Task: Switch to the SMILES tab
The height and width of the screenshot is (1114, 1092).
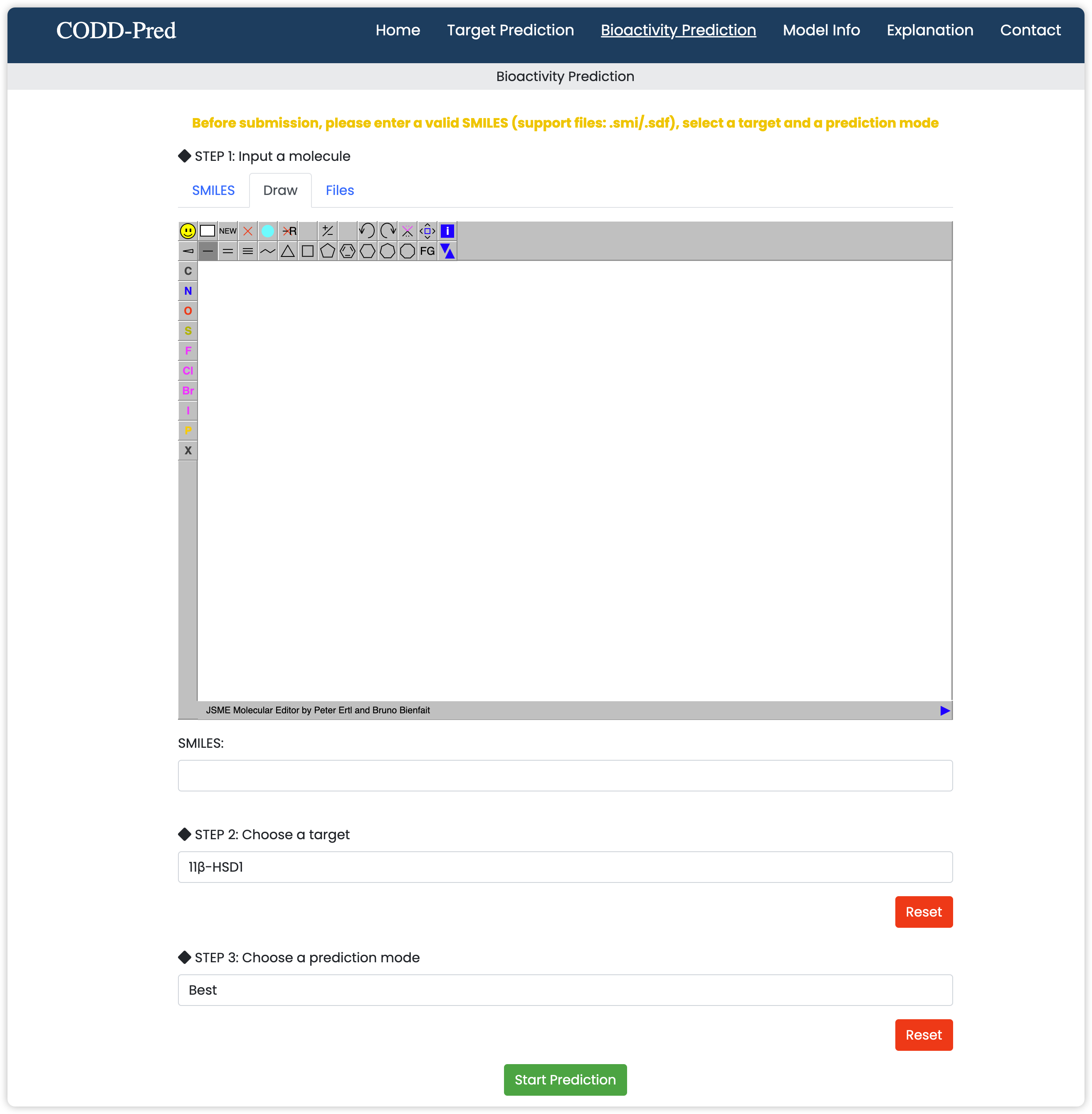Action: 213,190
